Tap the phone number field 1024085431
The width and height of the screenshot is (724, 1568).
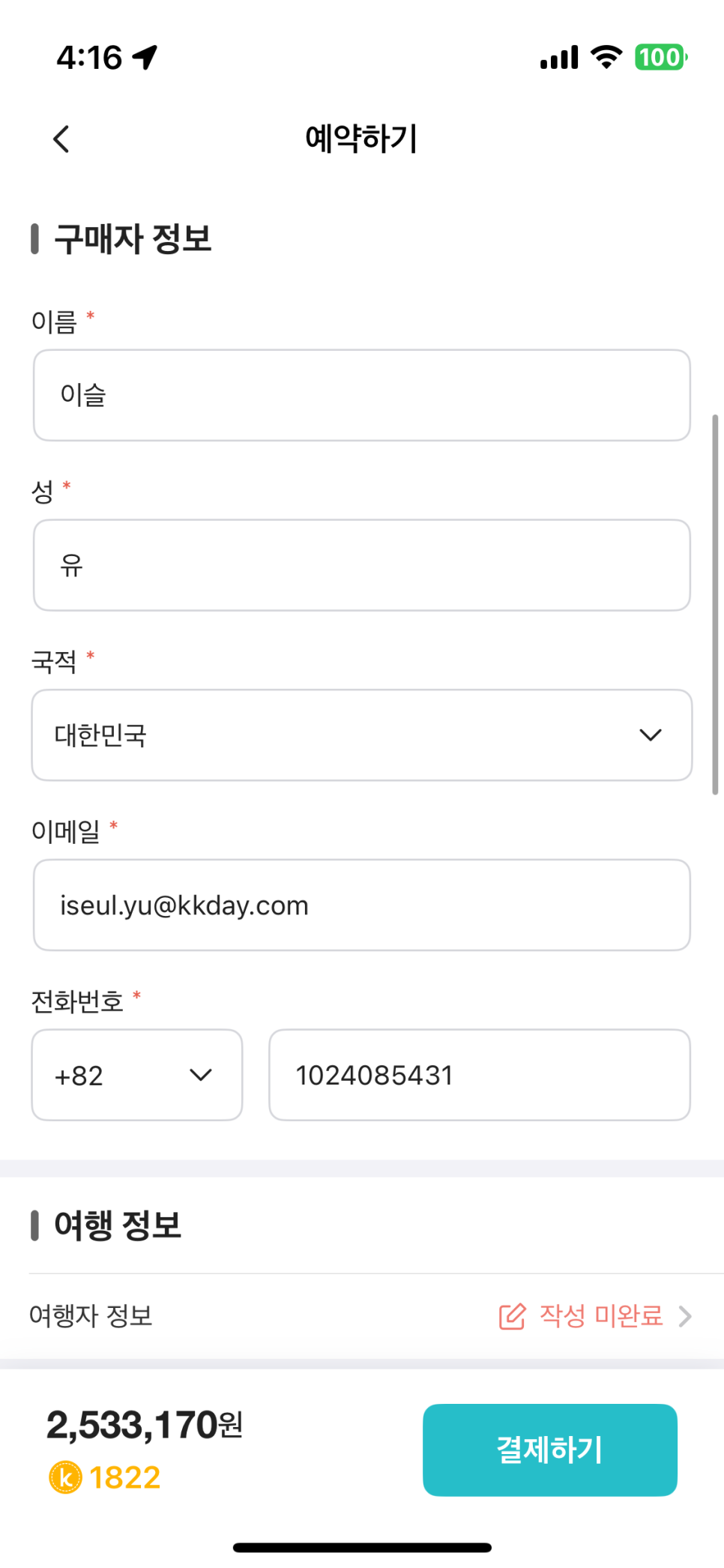click(x=479, y=1075)
